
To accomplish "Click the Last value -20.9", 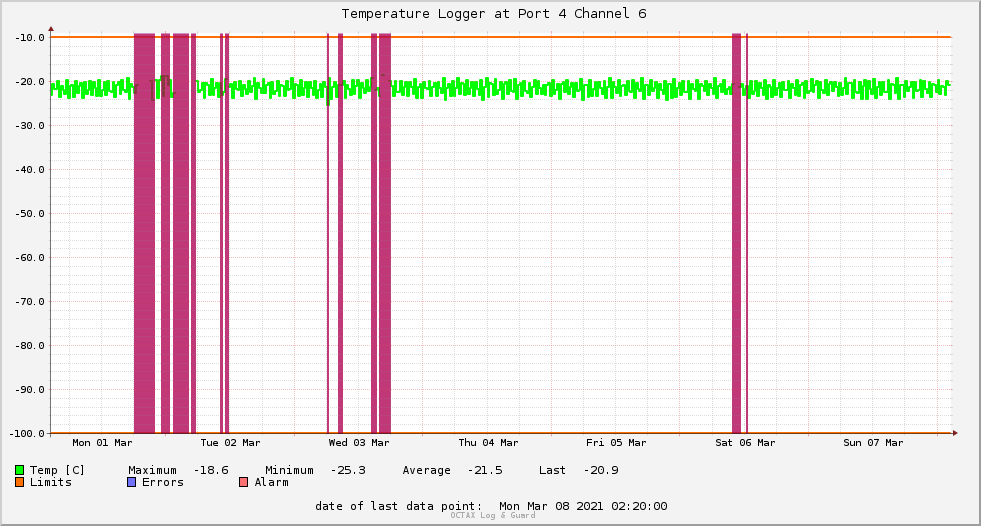I will [x=601, y=470].
